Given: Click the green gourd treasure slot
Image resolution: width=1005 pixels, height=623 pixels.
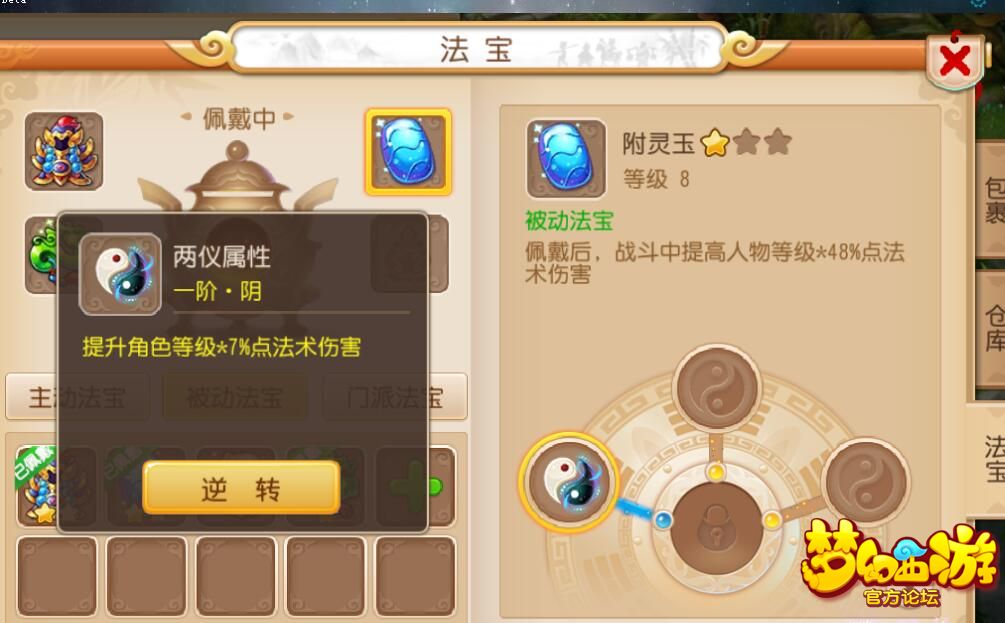Looking at the screenshot, I should click(41, 254).
